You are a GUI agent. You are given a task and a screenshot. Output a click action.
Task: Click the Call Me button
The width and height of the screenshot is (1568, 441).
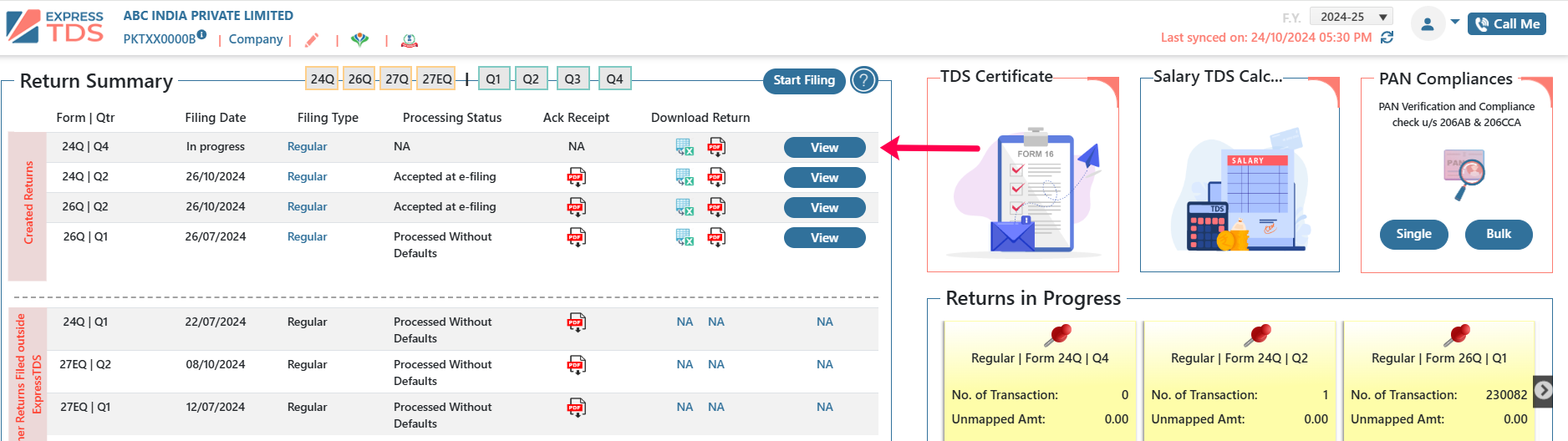click(x=1507, y=24)
